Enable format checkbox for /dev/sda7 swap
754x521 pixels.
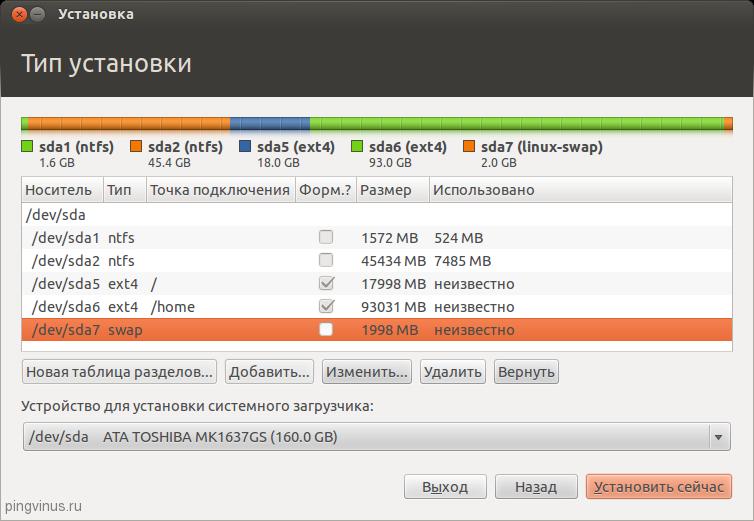[x=326, y=330]
